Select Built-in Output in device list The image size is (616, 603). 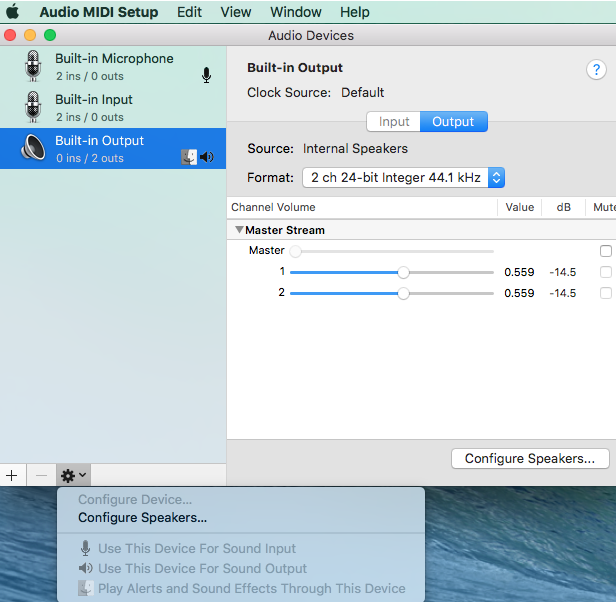(113, 148)
